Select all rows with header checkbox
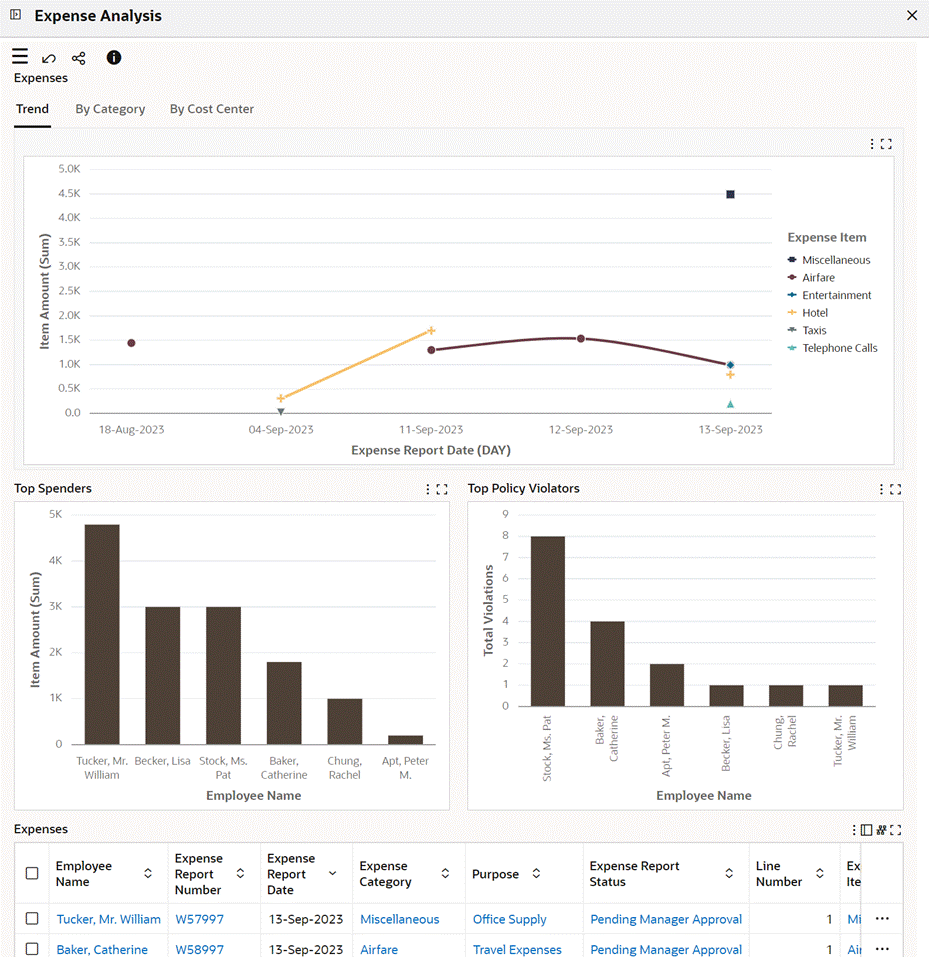Image resolution: width=936 pixels, height=957 pixels. click(x=32, y=873)
